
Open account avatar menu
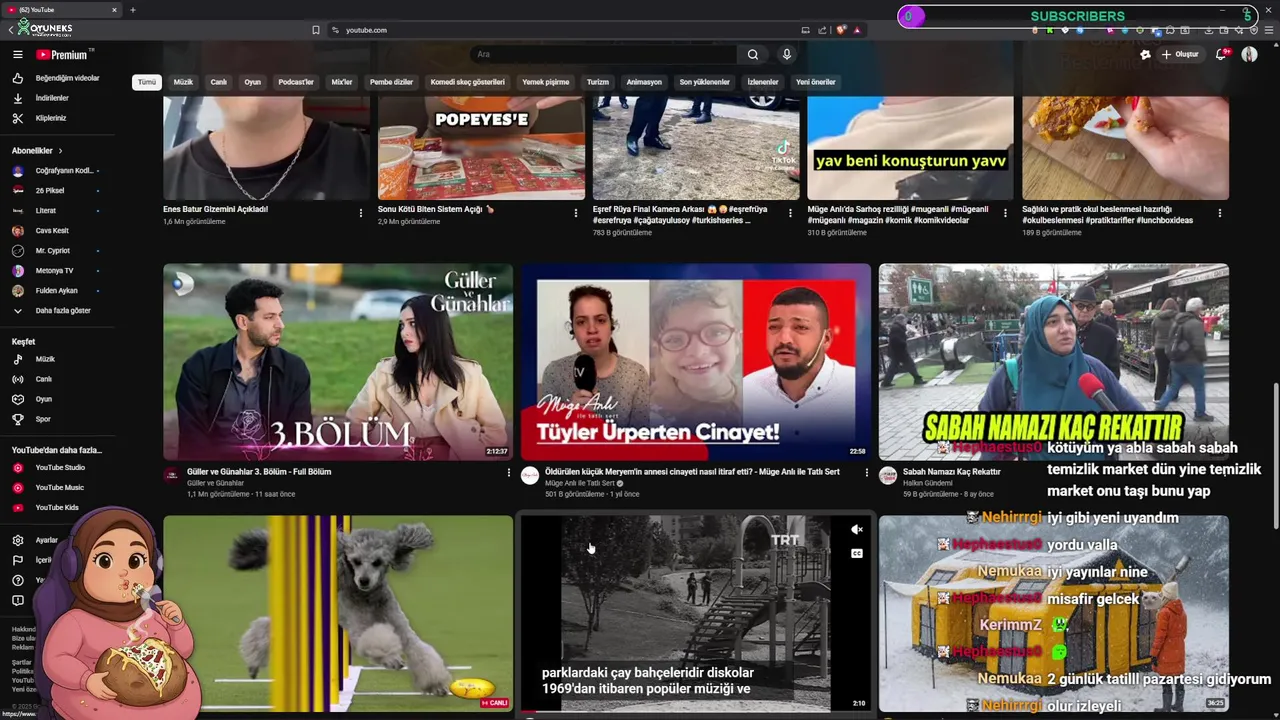tap(1249, 54)
